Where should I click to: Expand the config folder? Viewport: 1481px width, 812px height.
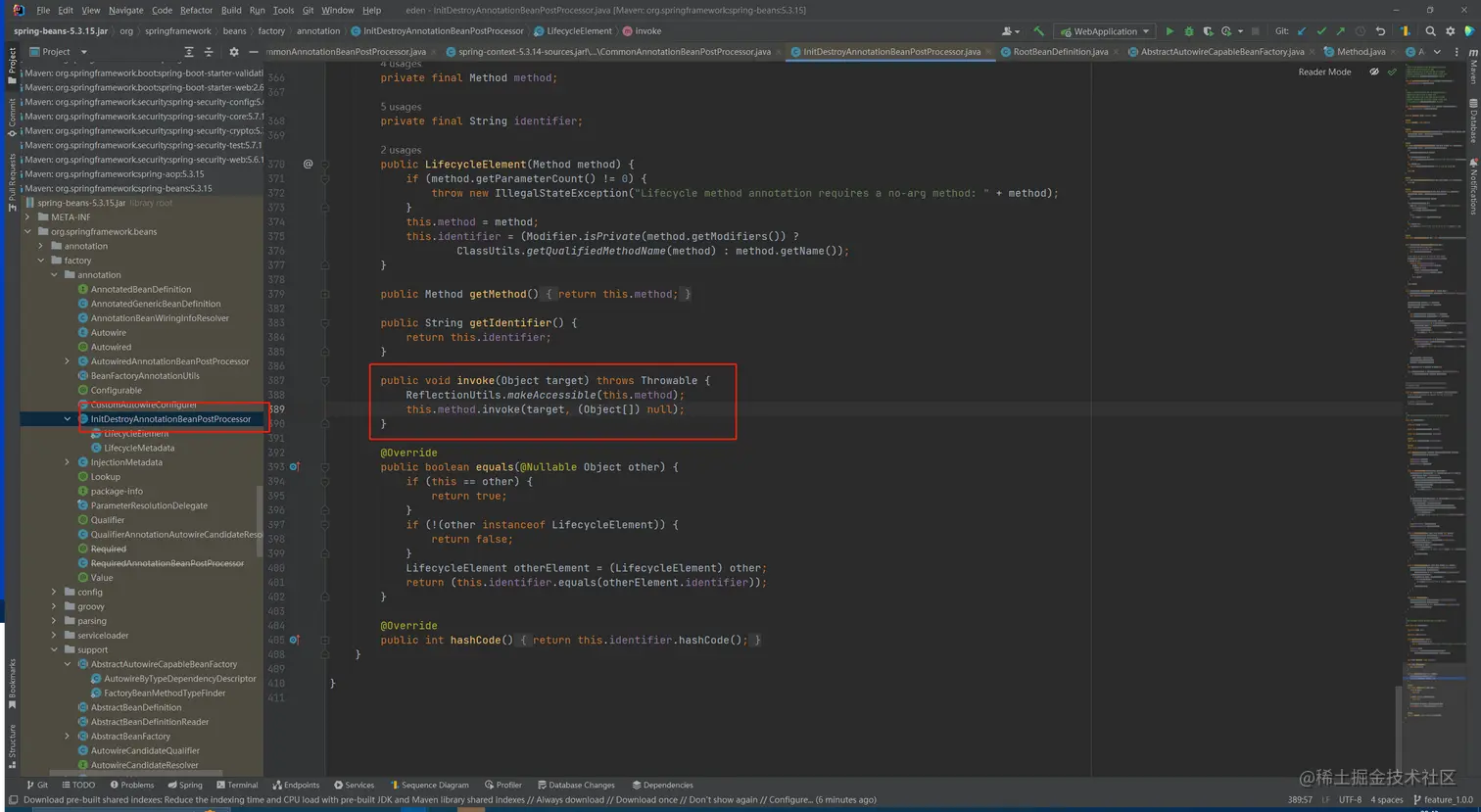click(54, 593)
